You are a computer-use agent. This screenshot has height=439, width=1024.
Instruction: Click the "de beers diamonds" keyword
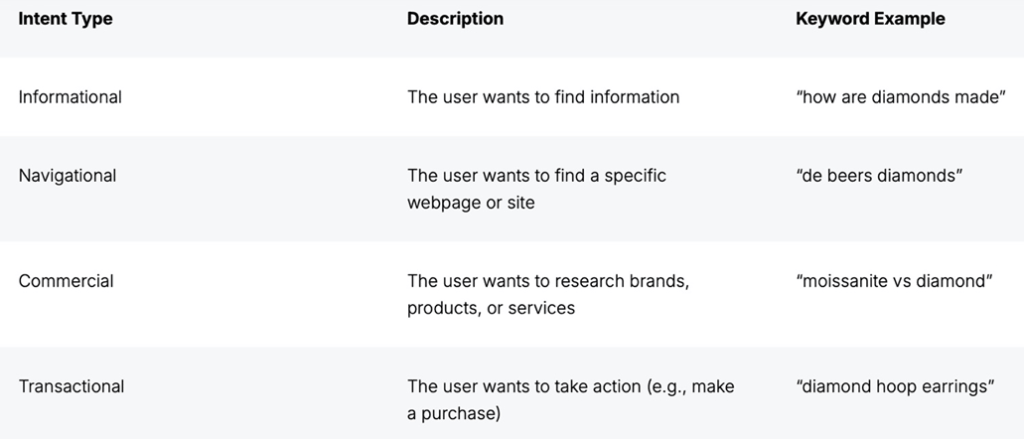(x=879, y=176)
